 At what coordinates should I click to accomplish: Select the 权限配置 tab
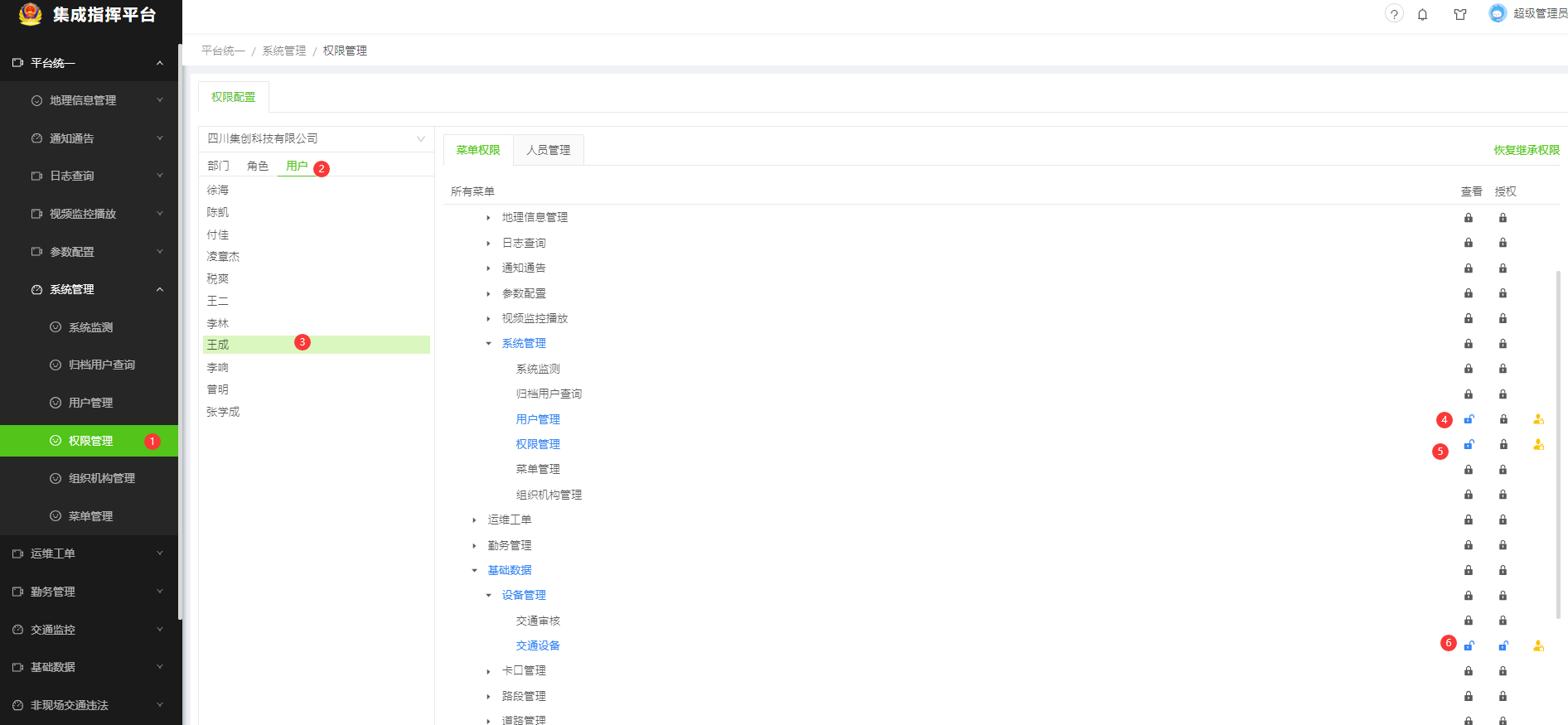[234, 97]
